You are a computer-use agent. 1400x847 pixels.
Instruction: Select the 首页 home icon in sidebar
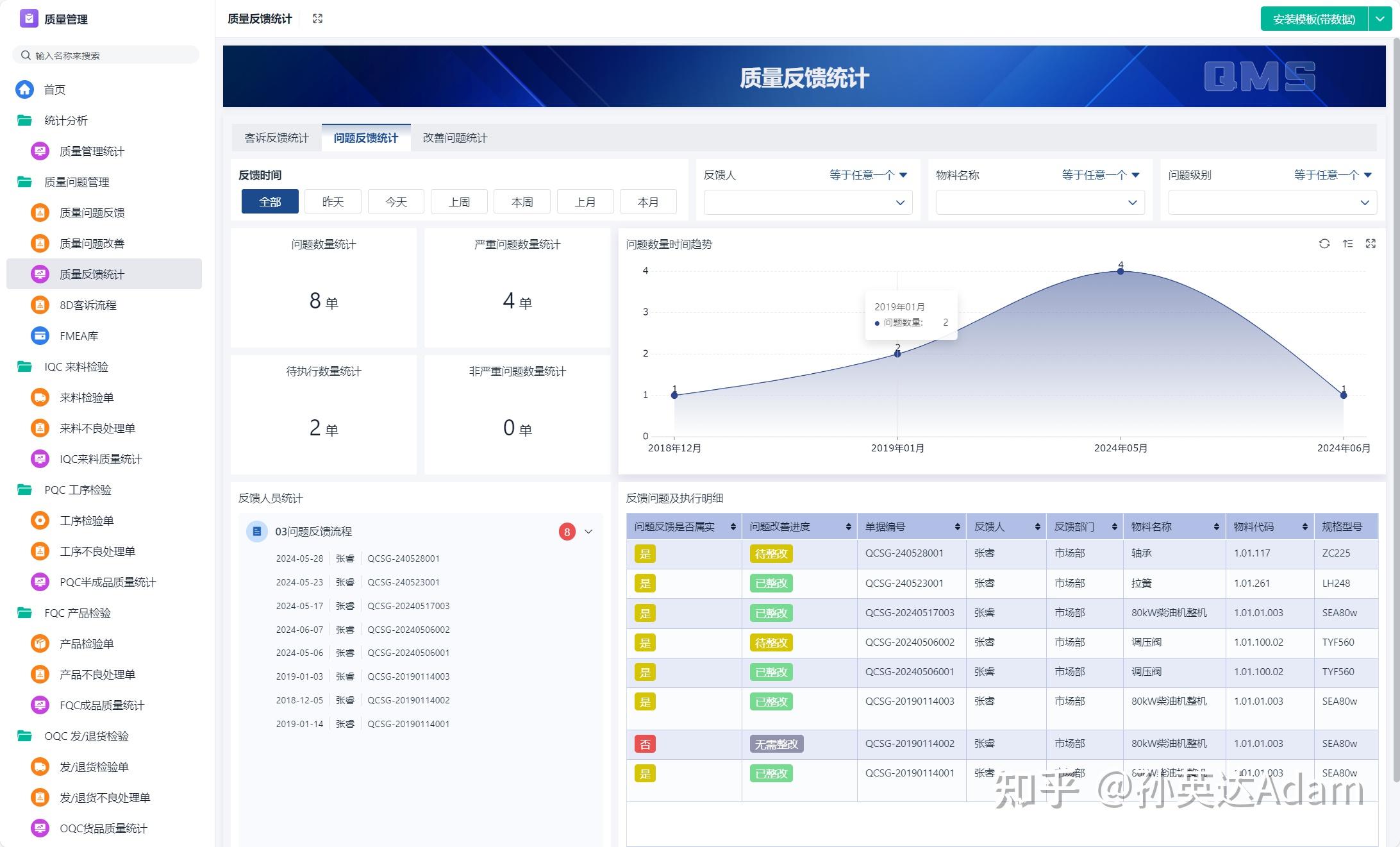24,89
